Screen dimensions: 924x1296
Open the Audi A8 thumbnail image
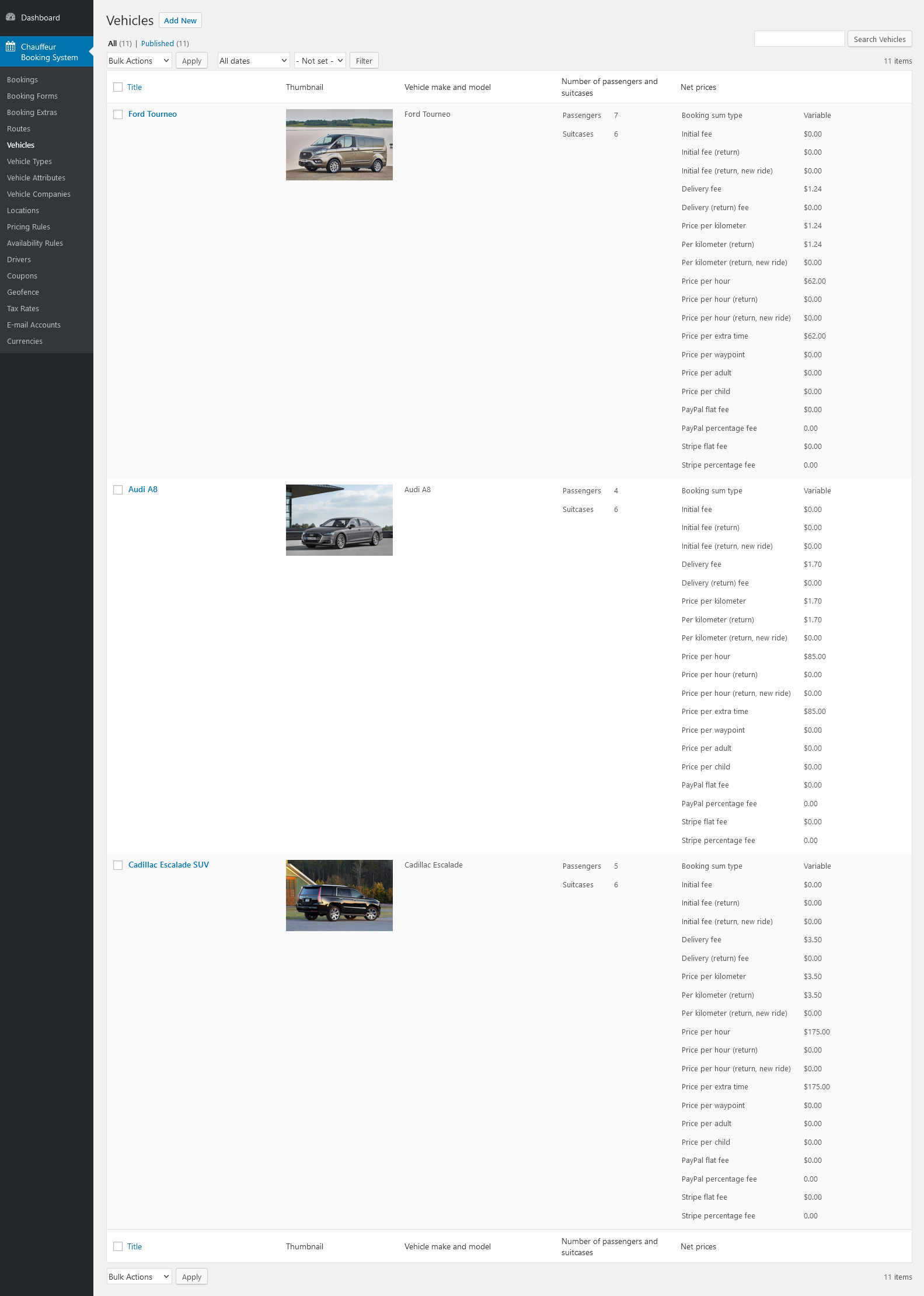coord(339,520)
